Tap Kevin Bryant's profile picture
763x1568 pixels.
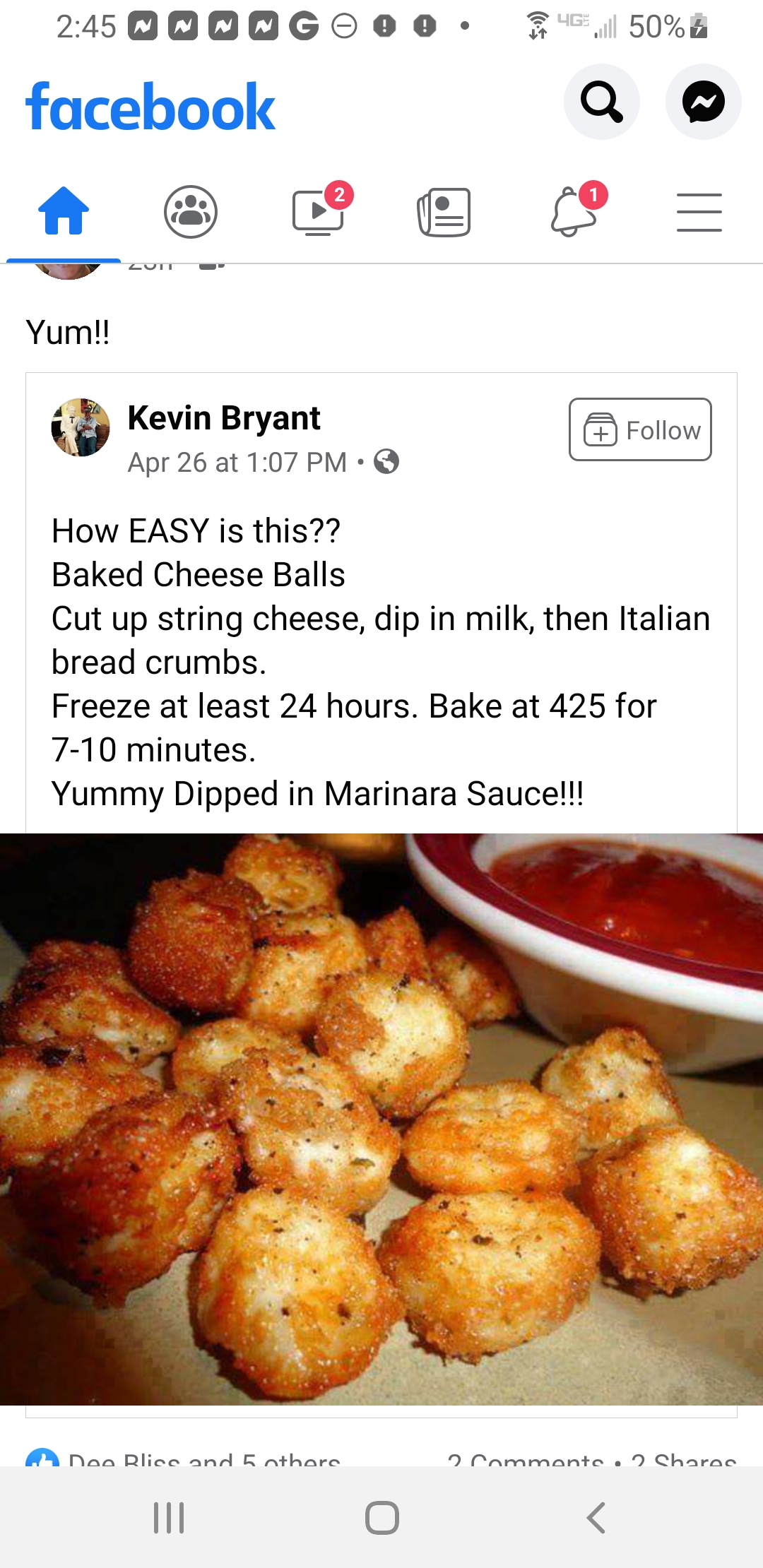click(81, 427)
